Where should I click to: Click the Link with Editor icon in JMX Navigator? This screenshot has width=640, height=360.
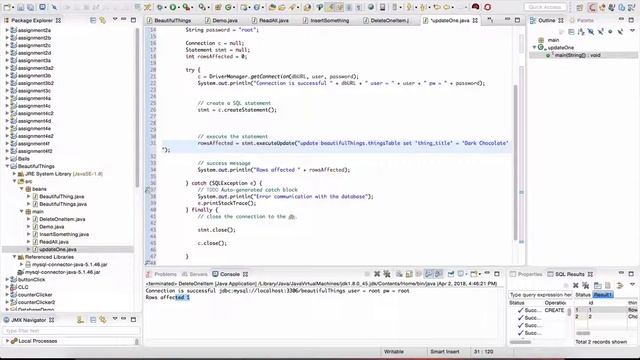102,320
